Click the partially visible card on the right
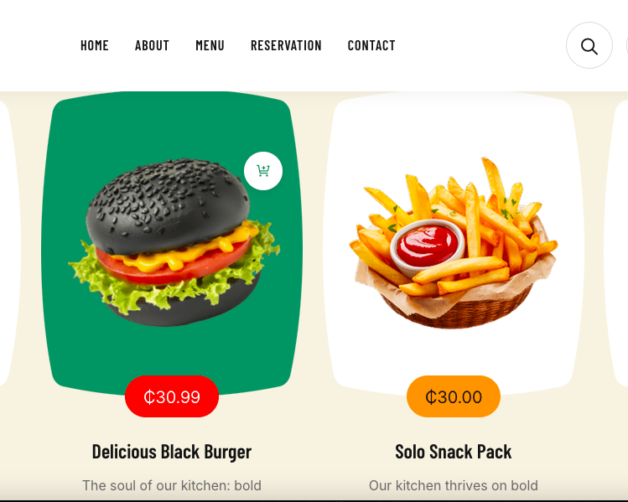Image resolution: width=628 pixels, height=502 pixels. [x=617, y=242]
